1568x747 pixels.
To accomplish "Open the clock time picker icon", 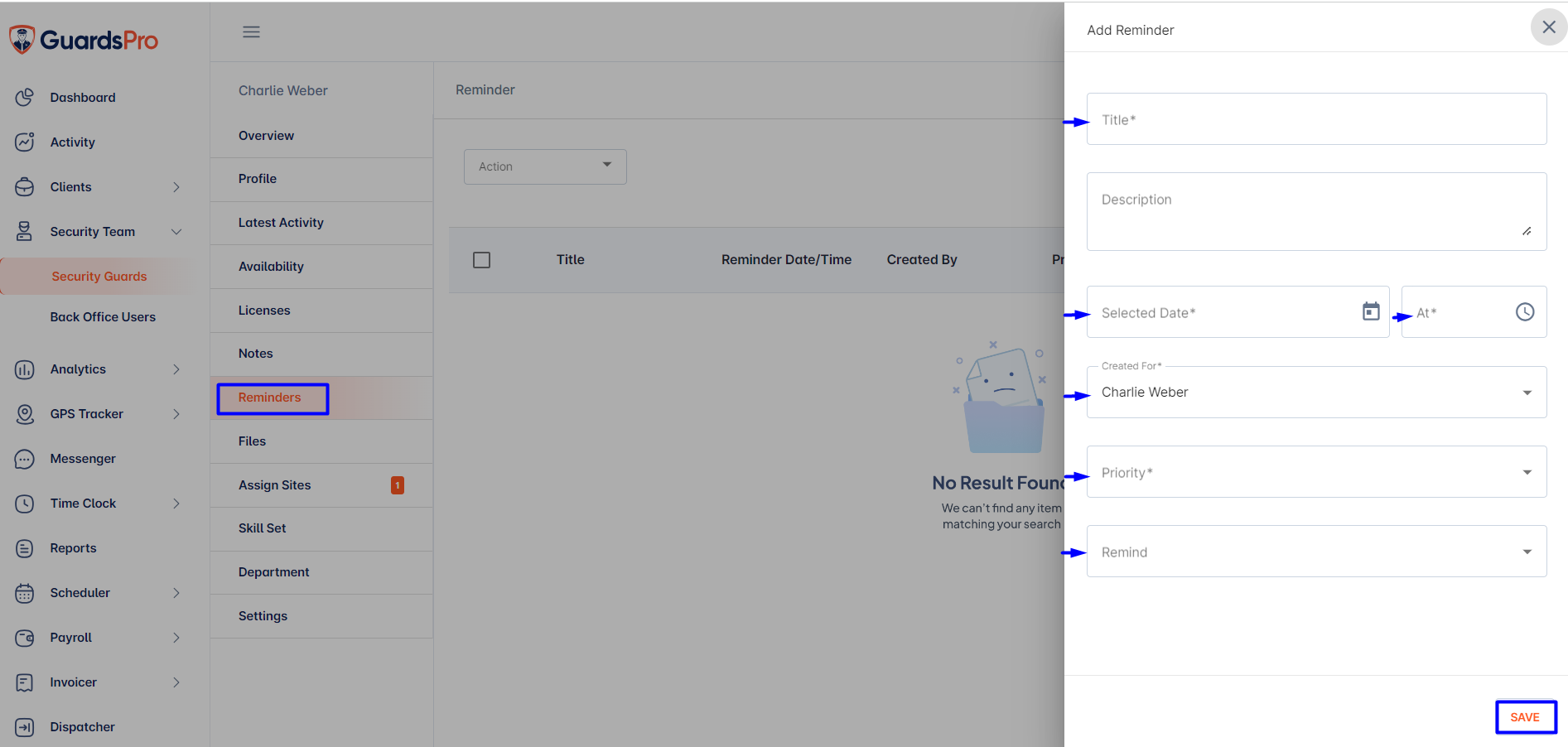I will [x=1525, y=311].
